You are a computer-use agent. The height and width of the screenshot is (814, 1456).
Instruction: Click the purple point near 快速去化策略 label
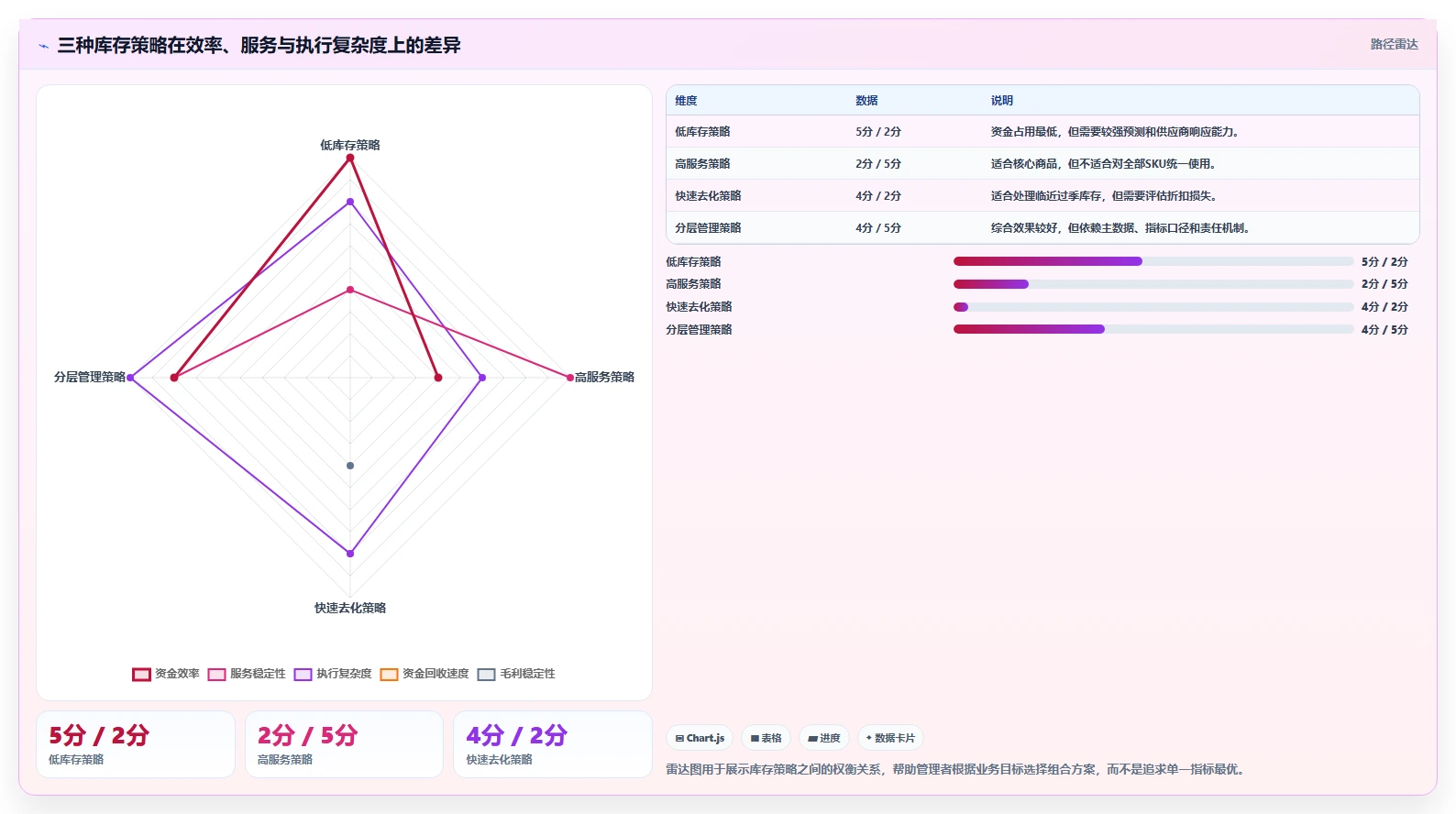click(x=349, y=554)
